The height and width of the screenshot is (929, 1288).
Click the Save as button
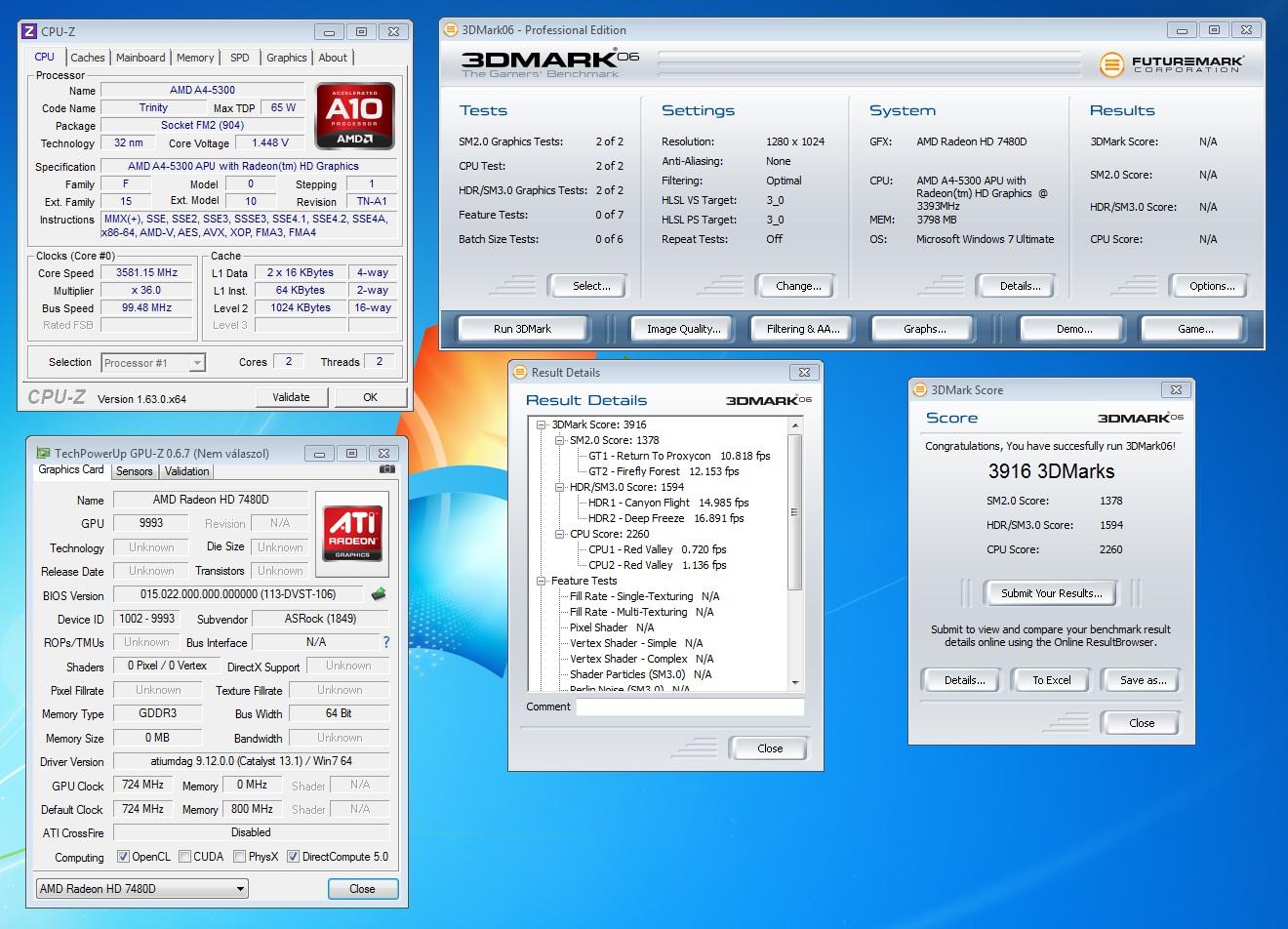1143,680
